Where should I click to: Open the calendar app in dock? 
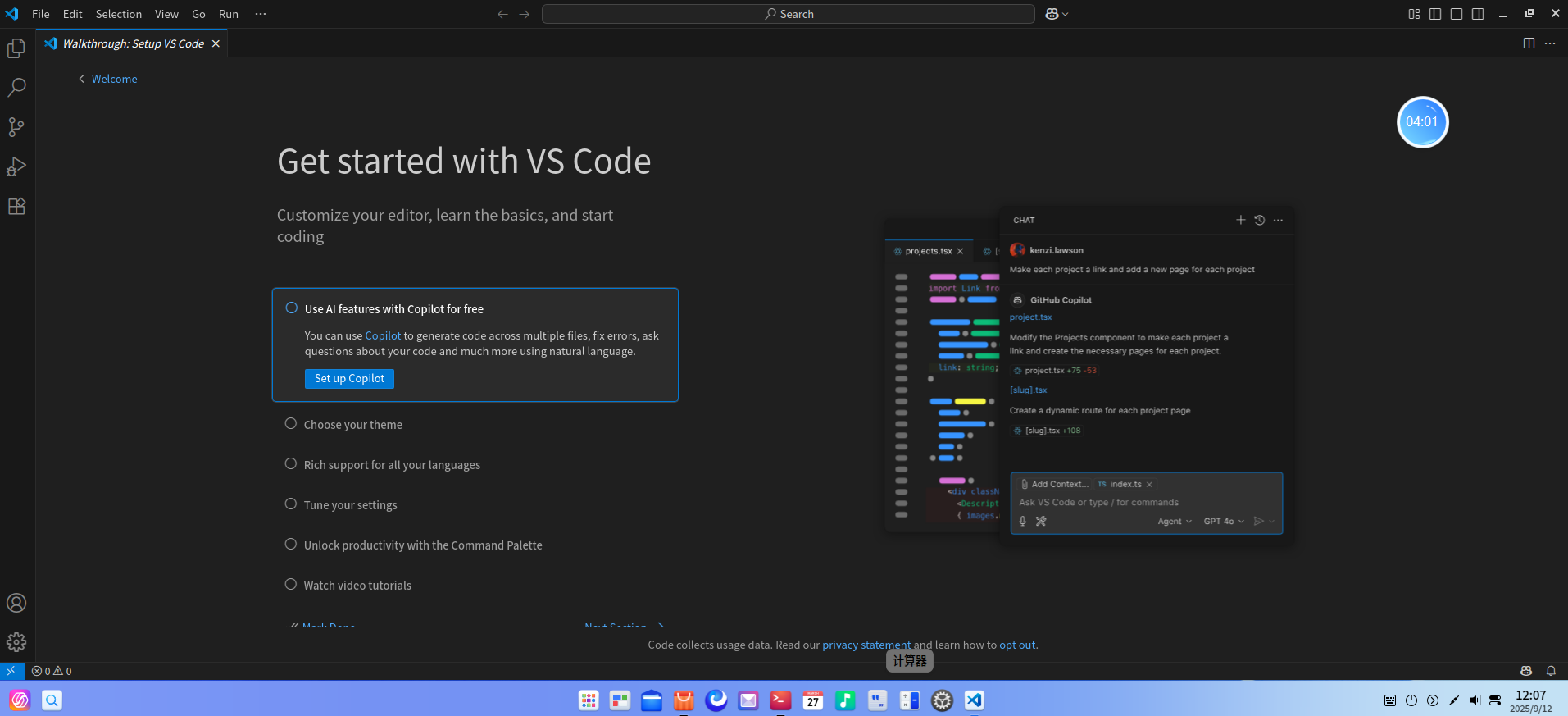(813, 700)
